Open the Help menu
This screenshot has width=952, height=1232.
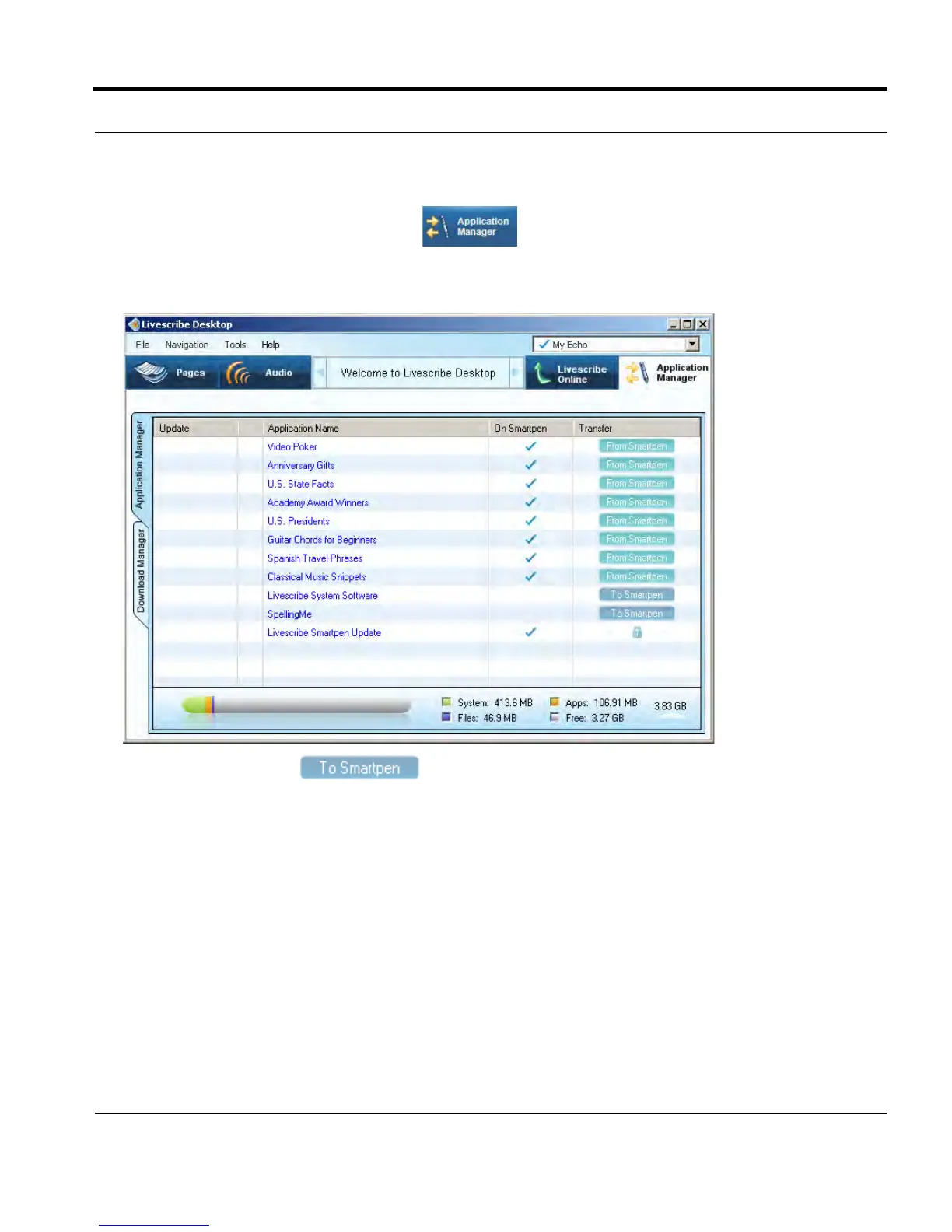coord(271,345)
